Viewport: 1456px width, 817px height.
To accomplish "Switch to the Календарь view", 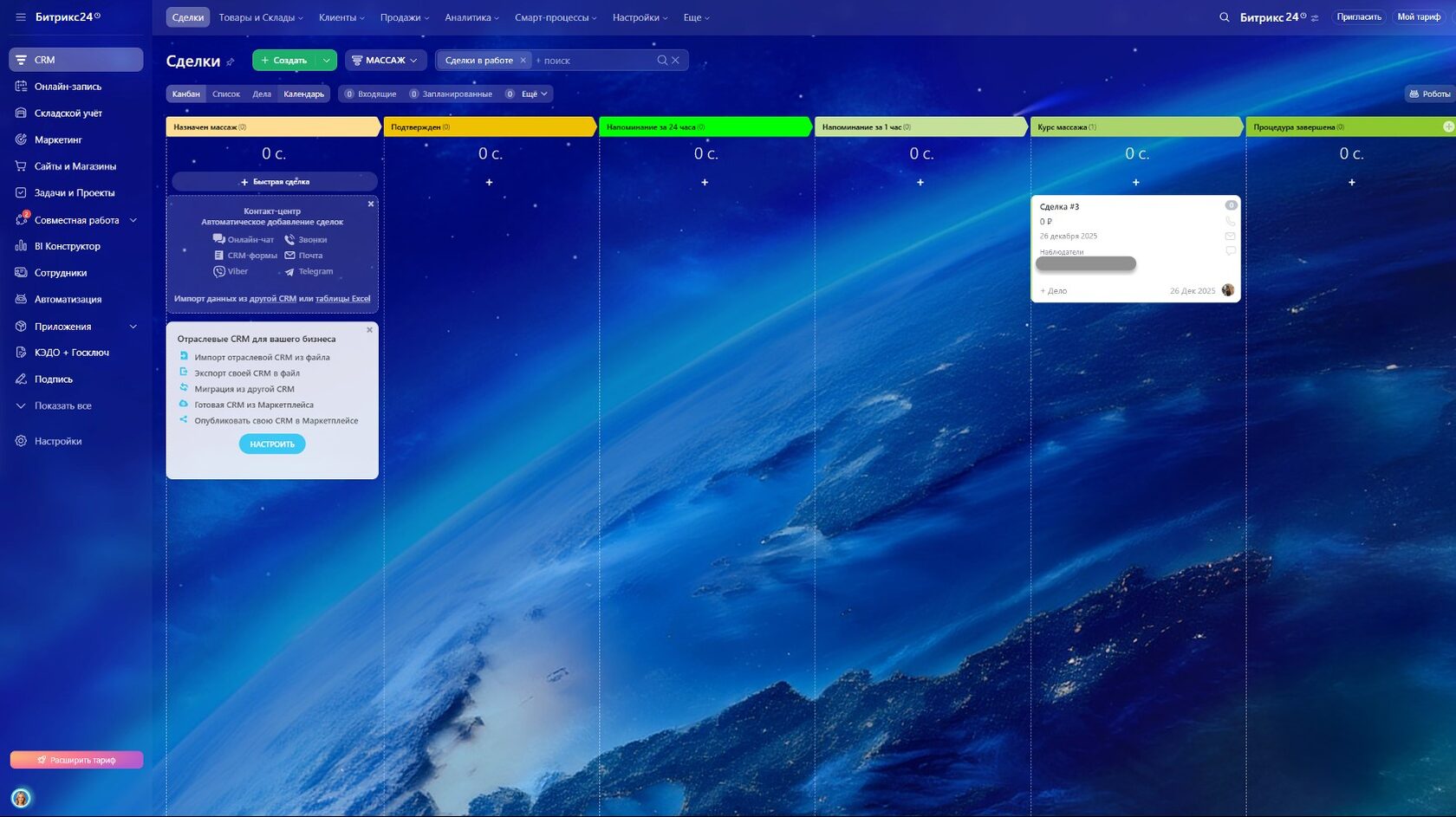I will 303,94.
